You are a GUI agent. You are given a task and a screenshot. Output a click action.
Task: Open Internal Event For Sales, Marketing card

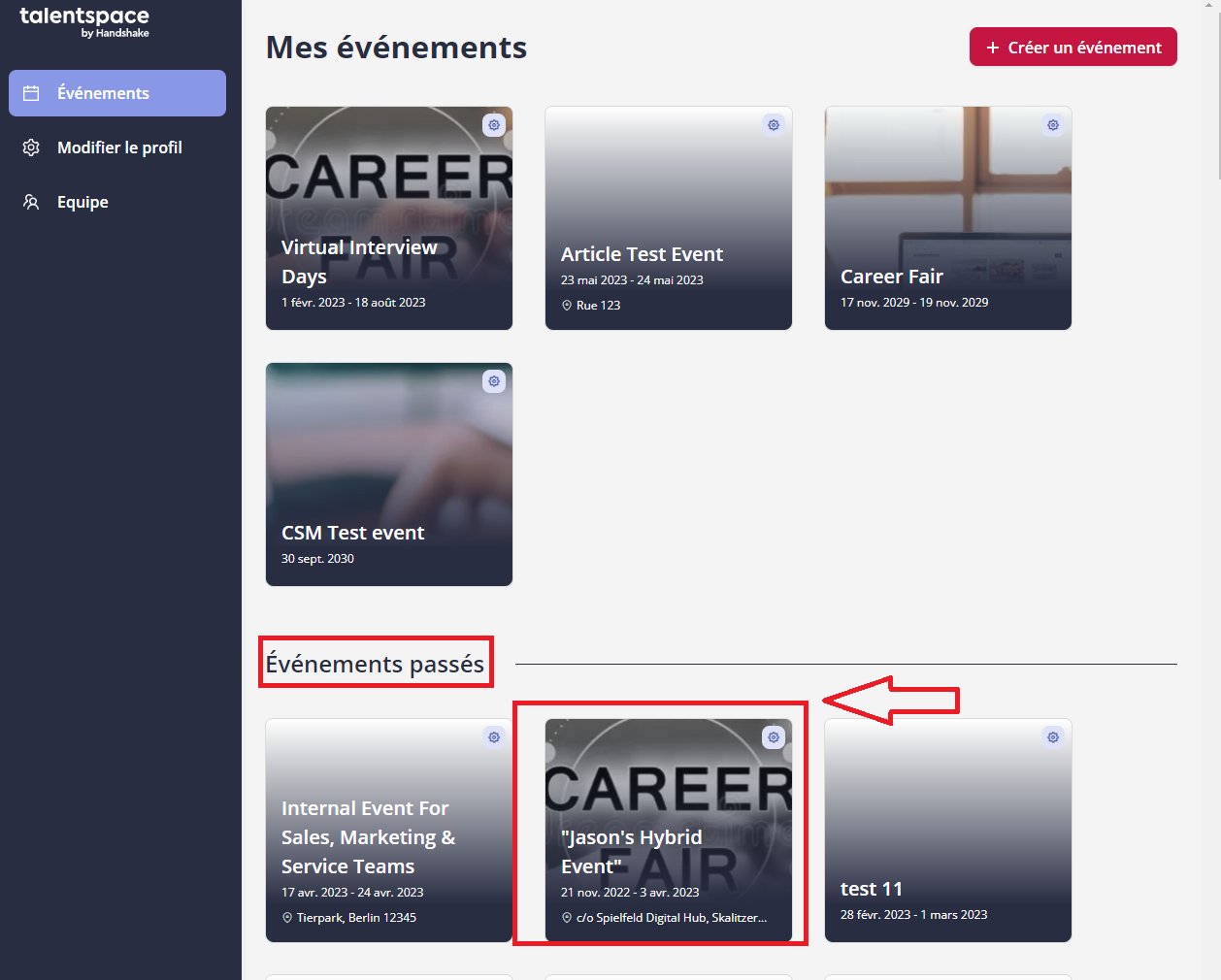(x=389, y=831)
